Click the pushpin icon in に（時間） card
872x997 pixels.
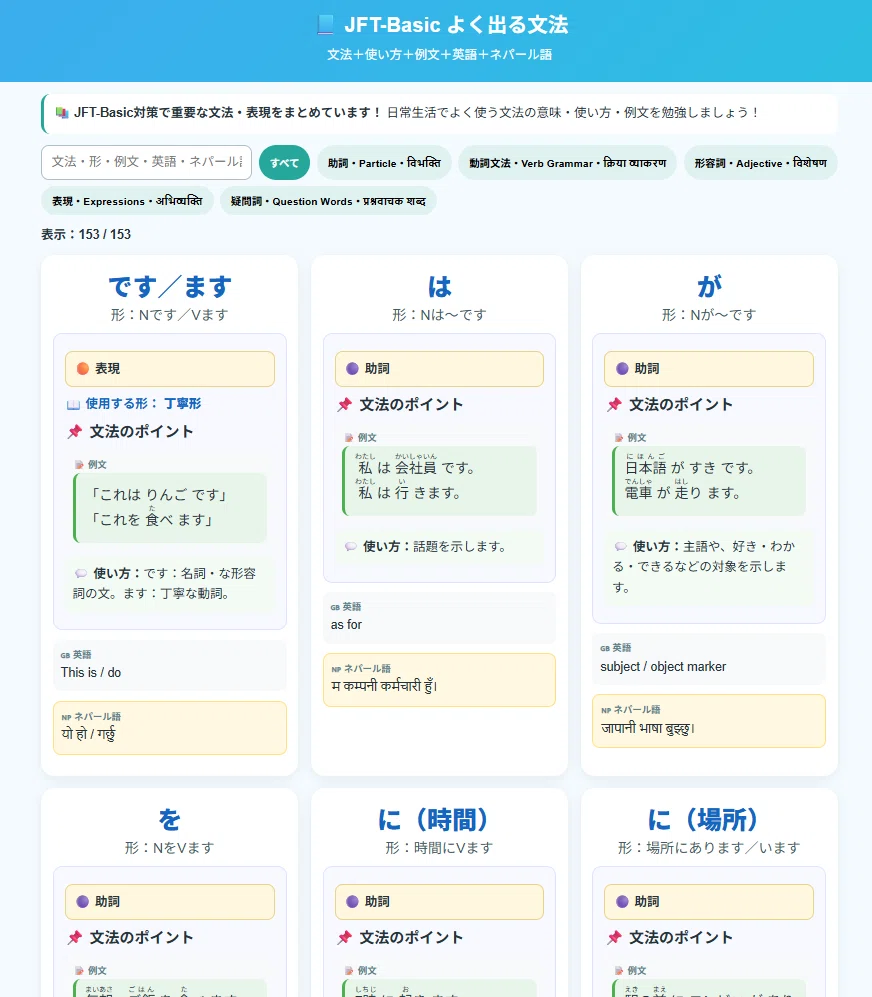(x=345, y=937)
